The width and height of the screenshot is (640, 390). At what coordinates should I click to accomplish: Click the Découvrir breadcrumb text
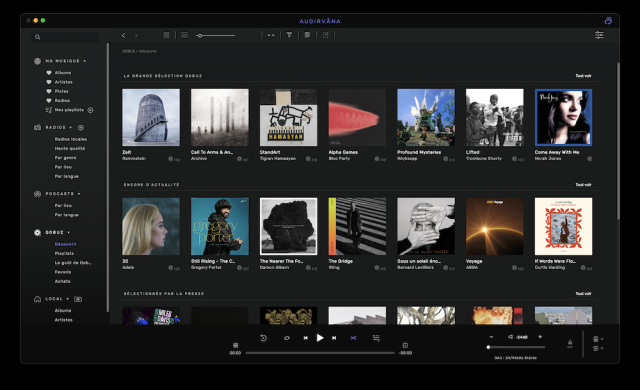[148, 51]
